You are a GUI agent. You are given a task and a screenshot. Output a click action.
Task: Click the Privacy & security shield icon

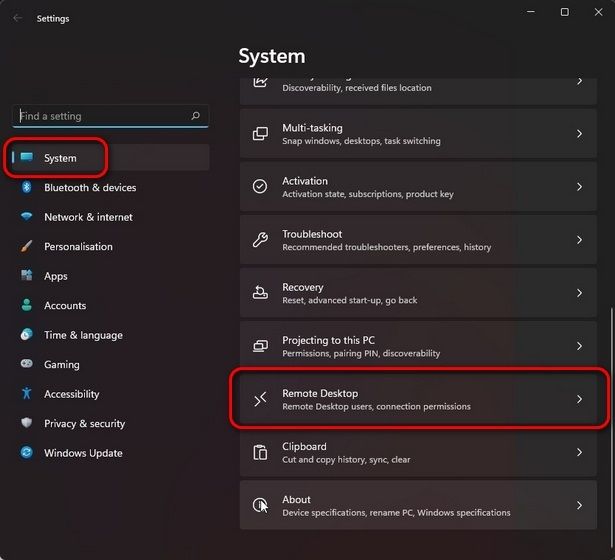point(26,424)
